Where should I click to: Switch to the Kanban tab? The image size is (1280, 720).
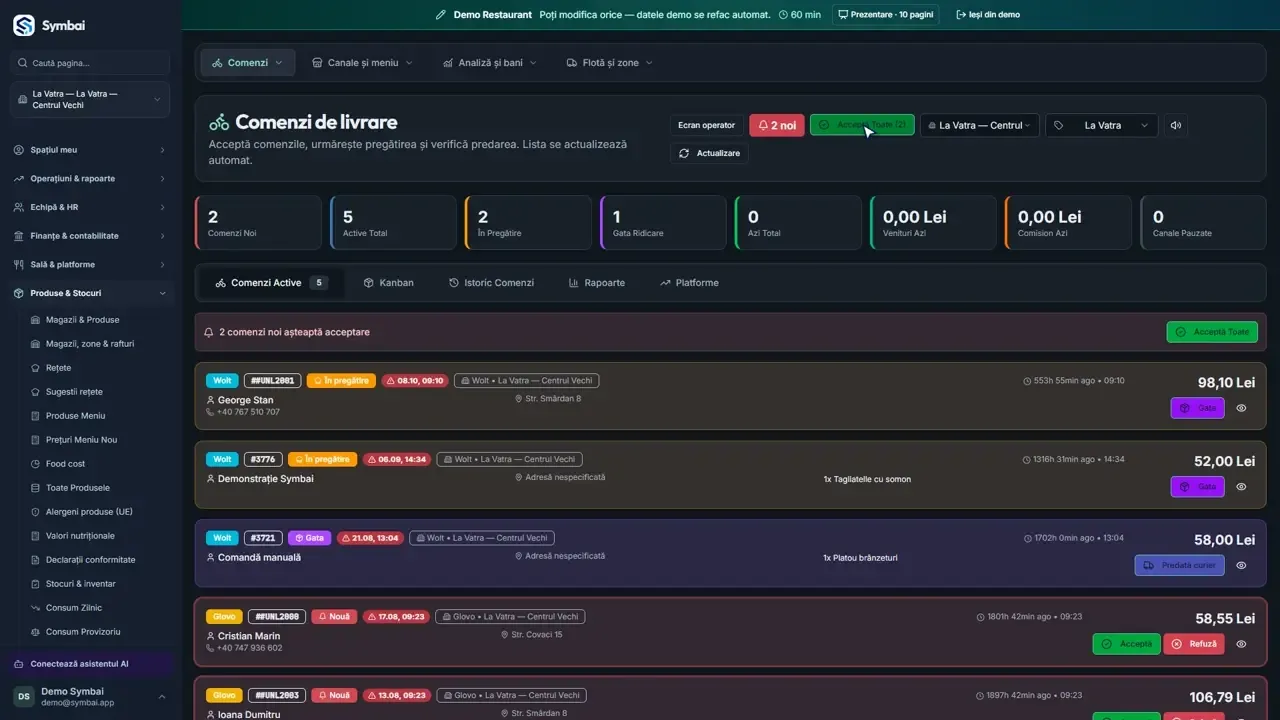388,283
